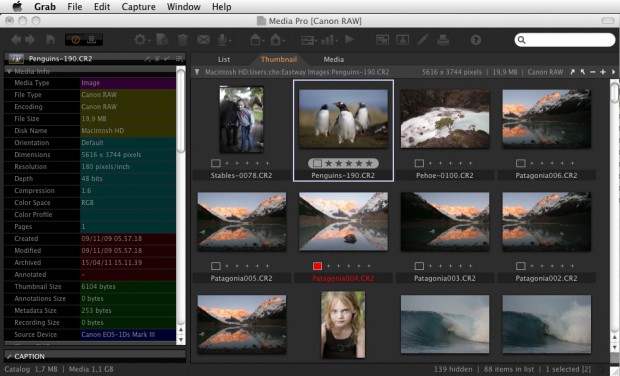This screenshot has height=376, width=620.
Task: Click the envelope email toolbar icon
Action: pos(203,40)
